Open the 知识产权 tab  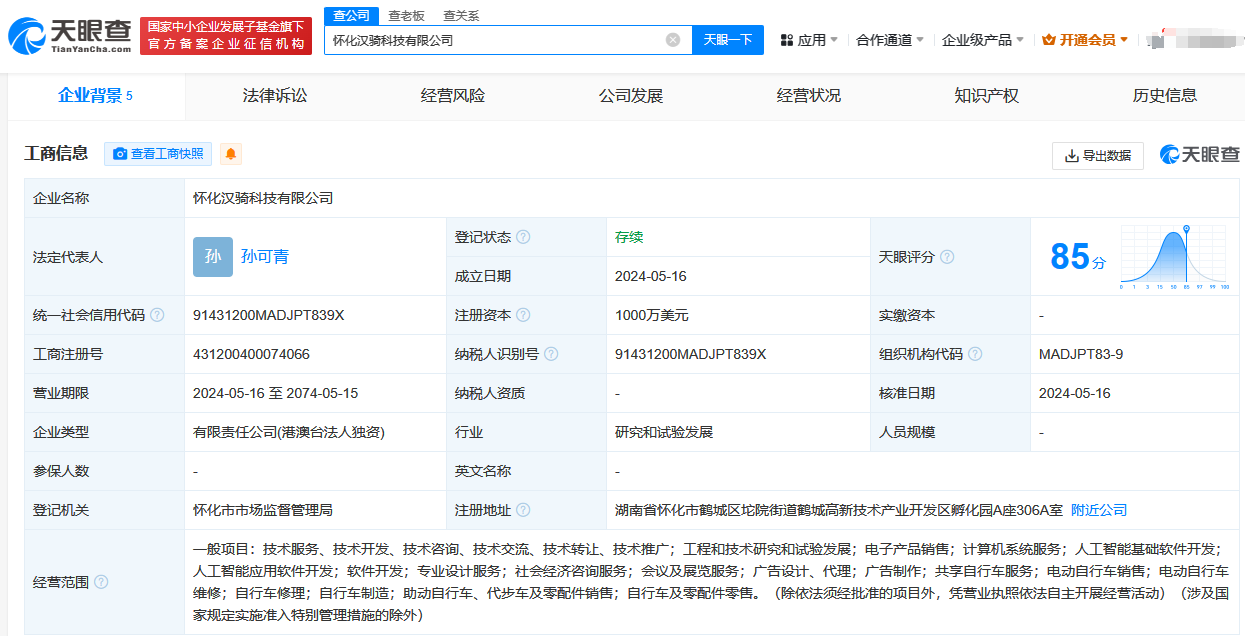[x=986, y=96]
